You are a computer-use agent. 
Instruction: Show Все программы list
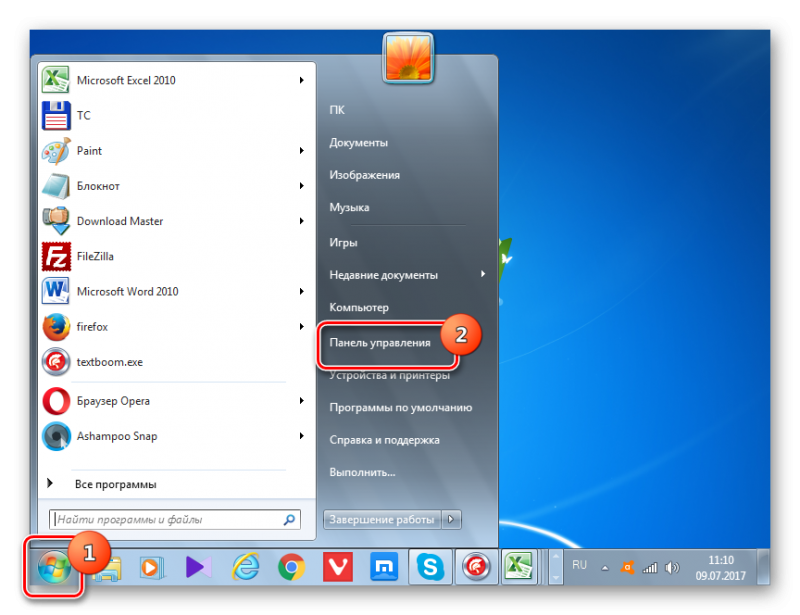pyautogui.click(x=115, y=484)
